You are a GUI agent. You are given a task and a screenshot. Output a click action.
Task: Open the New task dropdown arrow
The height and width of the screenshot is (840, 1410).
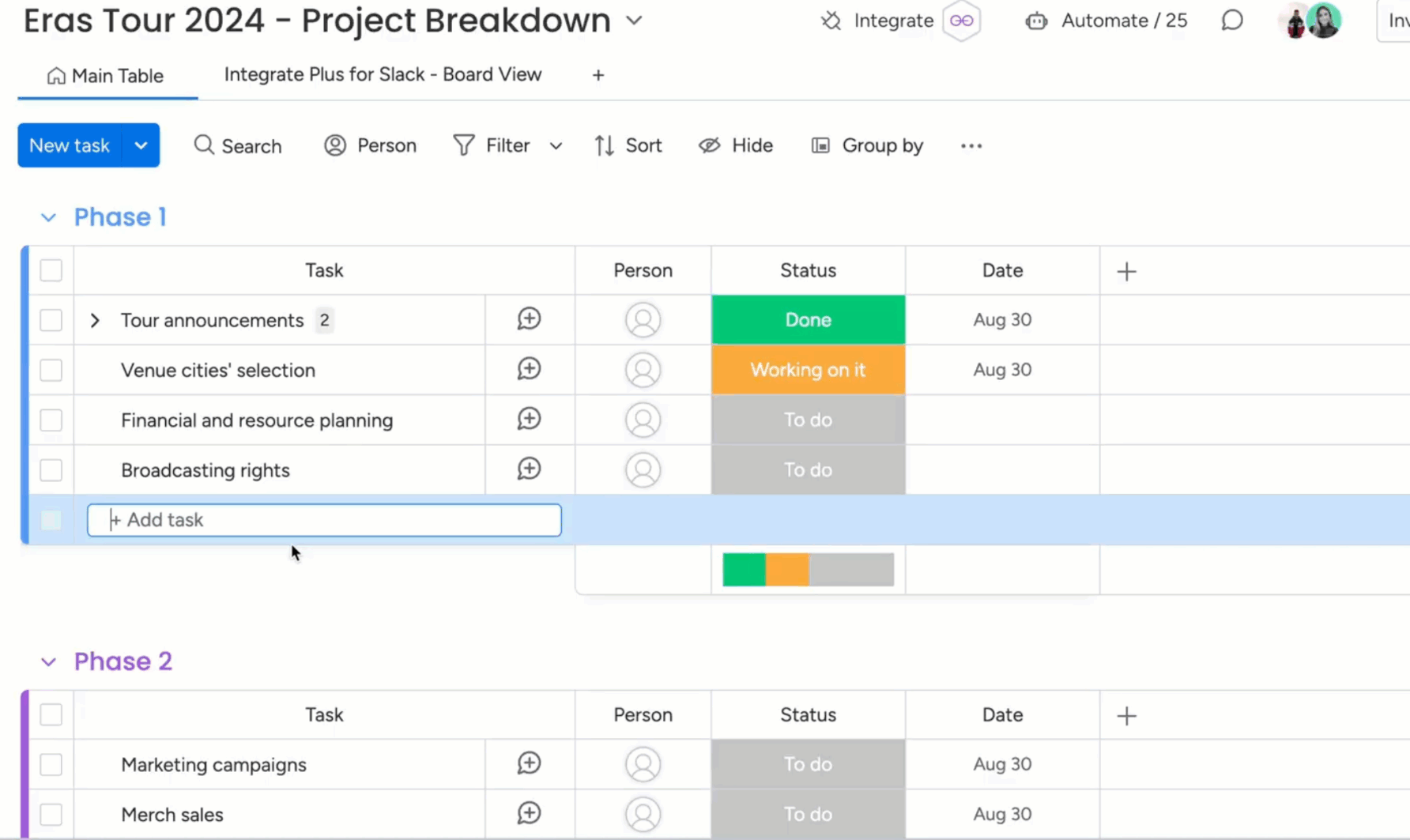(x=141, y=145)
